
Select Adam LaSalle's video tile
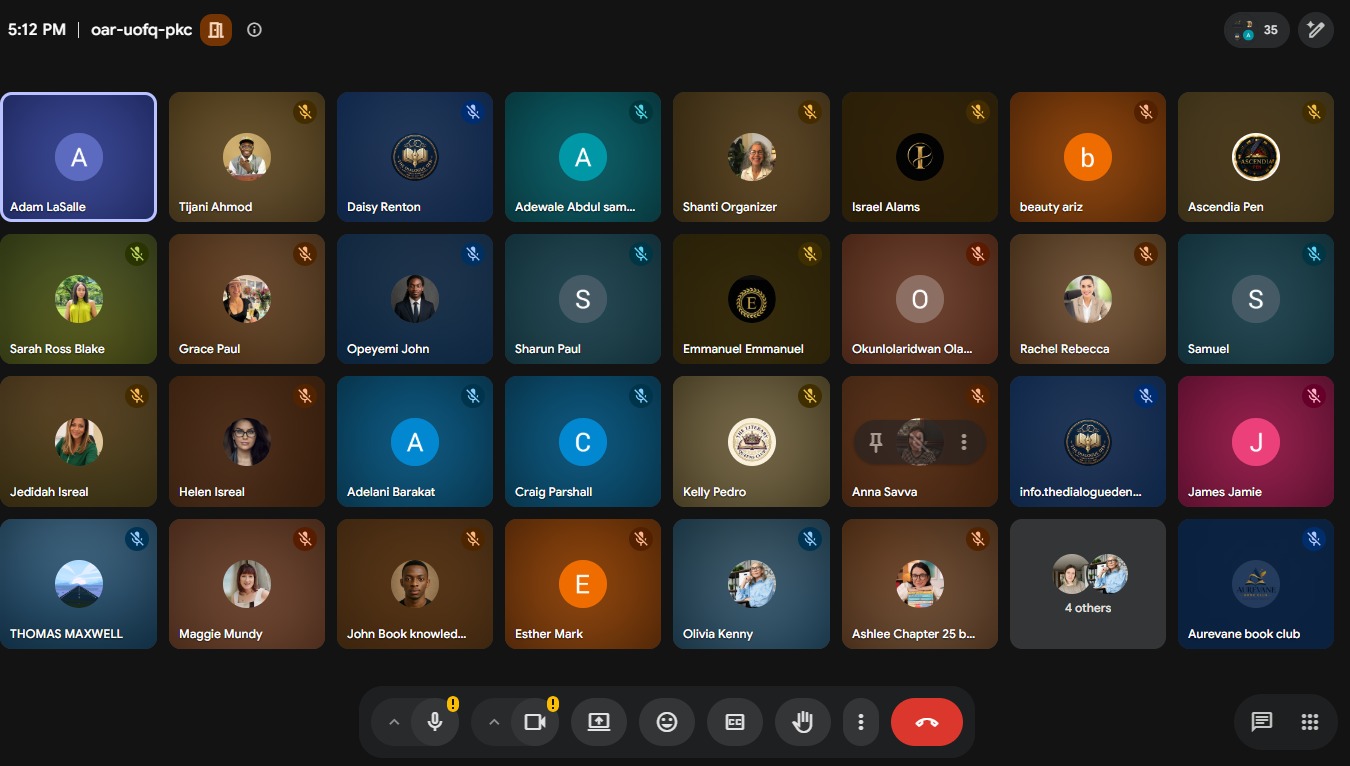[79, 157]
